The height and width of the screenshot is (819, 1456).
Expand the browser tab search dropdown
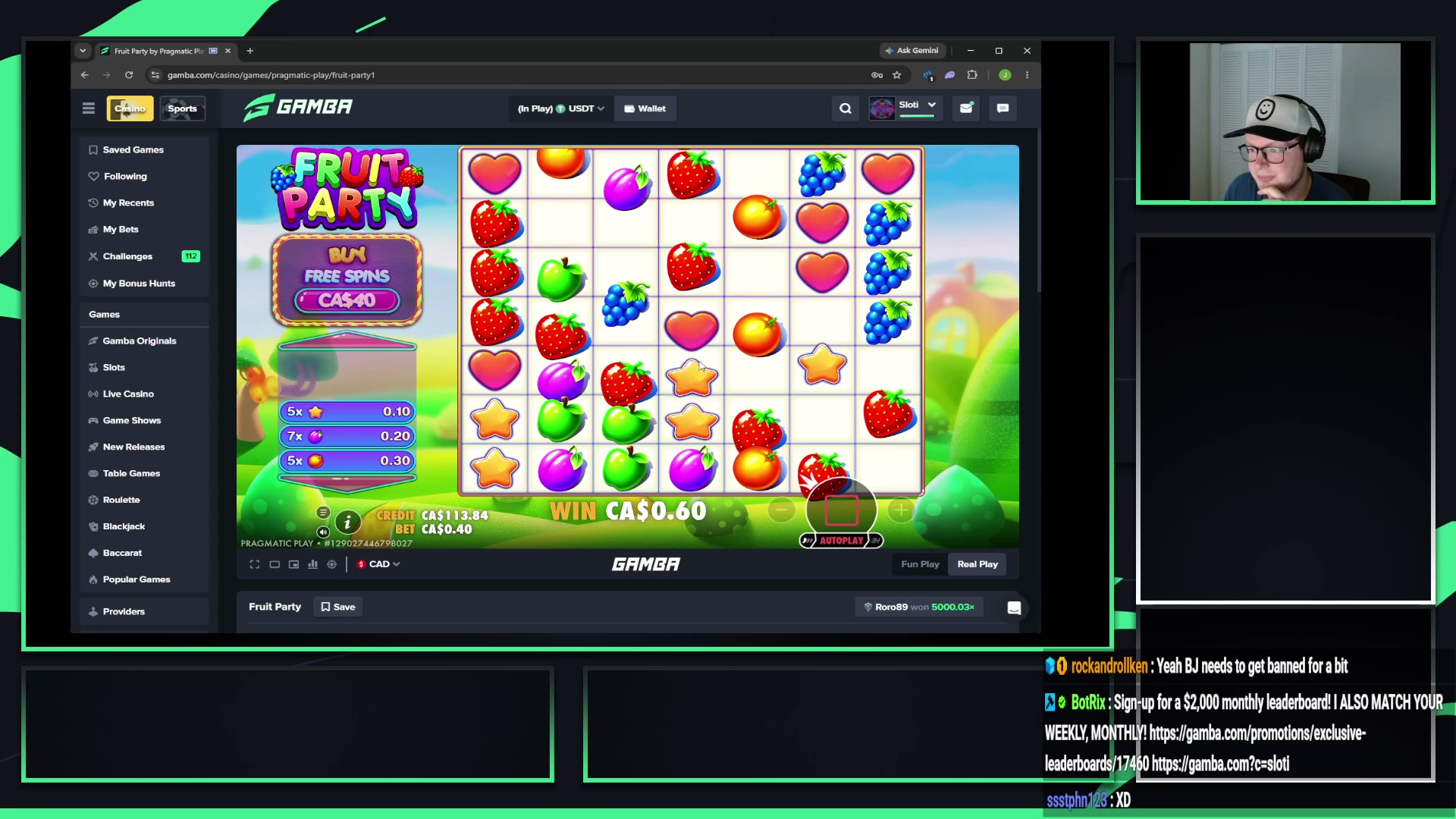pos(83,51)
